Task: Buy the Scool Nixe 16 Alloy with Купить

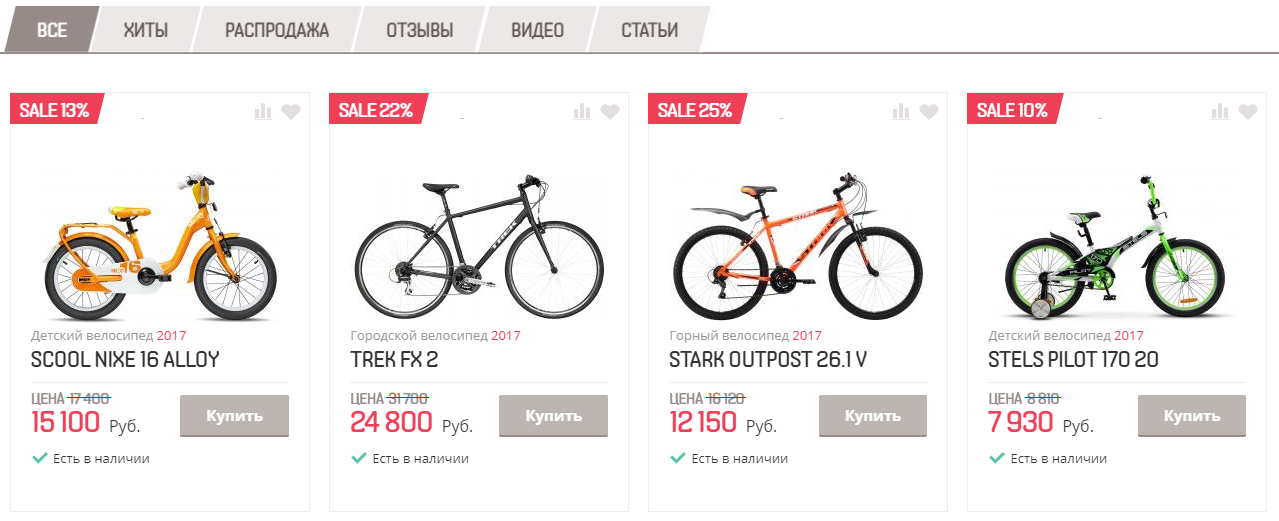Action: (x=234, y=416)
